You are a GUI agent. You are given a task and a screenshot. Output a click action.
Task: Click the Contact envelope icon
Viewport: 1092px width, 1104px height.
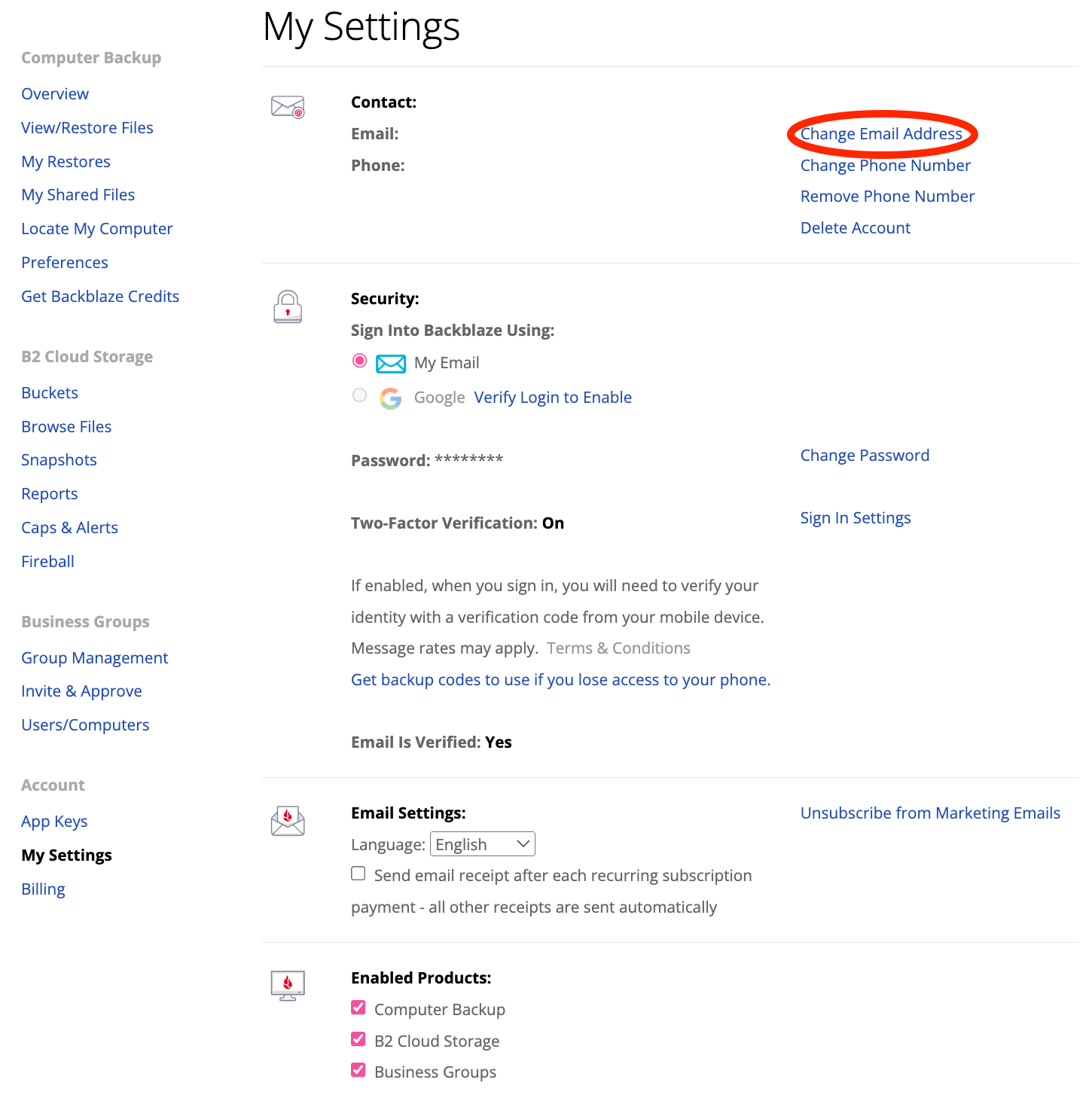[x=288, y=107]
